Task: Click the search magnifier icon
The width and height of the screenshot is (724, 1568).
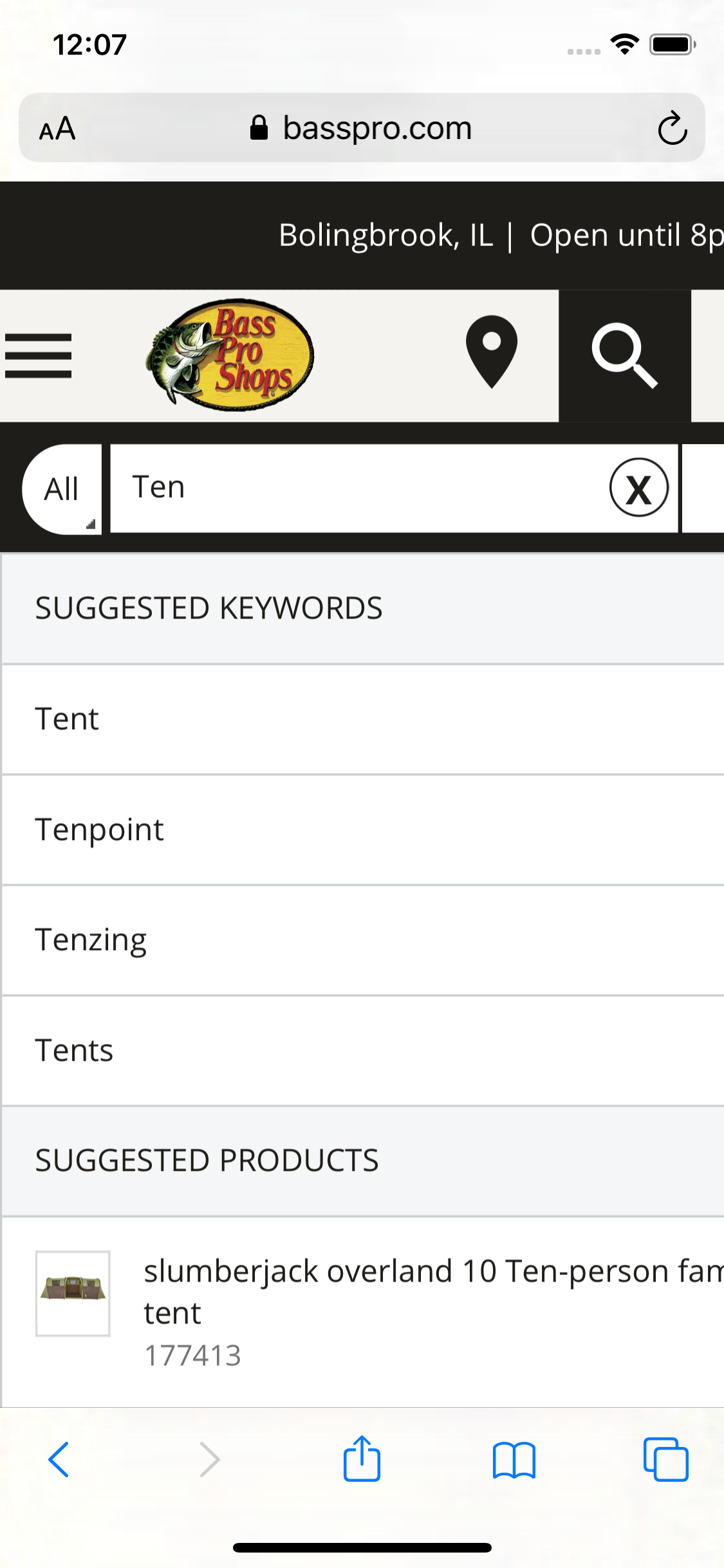Action: pos(625,356)
